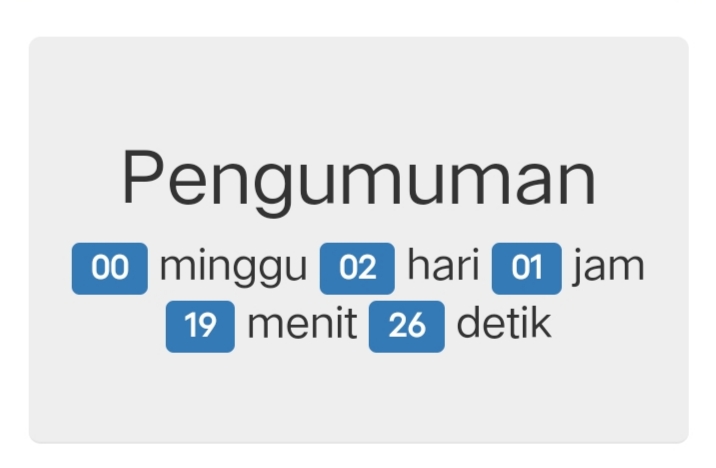Viewport: 716px width, 468px height.
Task: Click the 00 weeks countdown badge
Action: coord(109,268)
